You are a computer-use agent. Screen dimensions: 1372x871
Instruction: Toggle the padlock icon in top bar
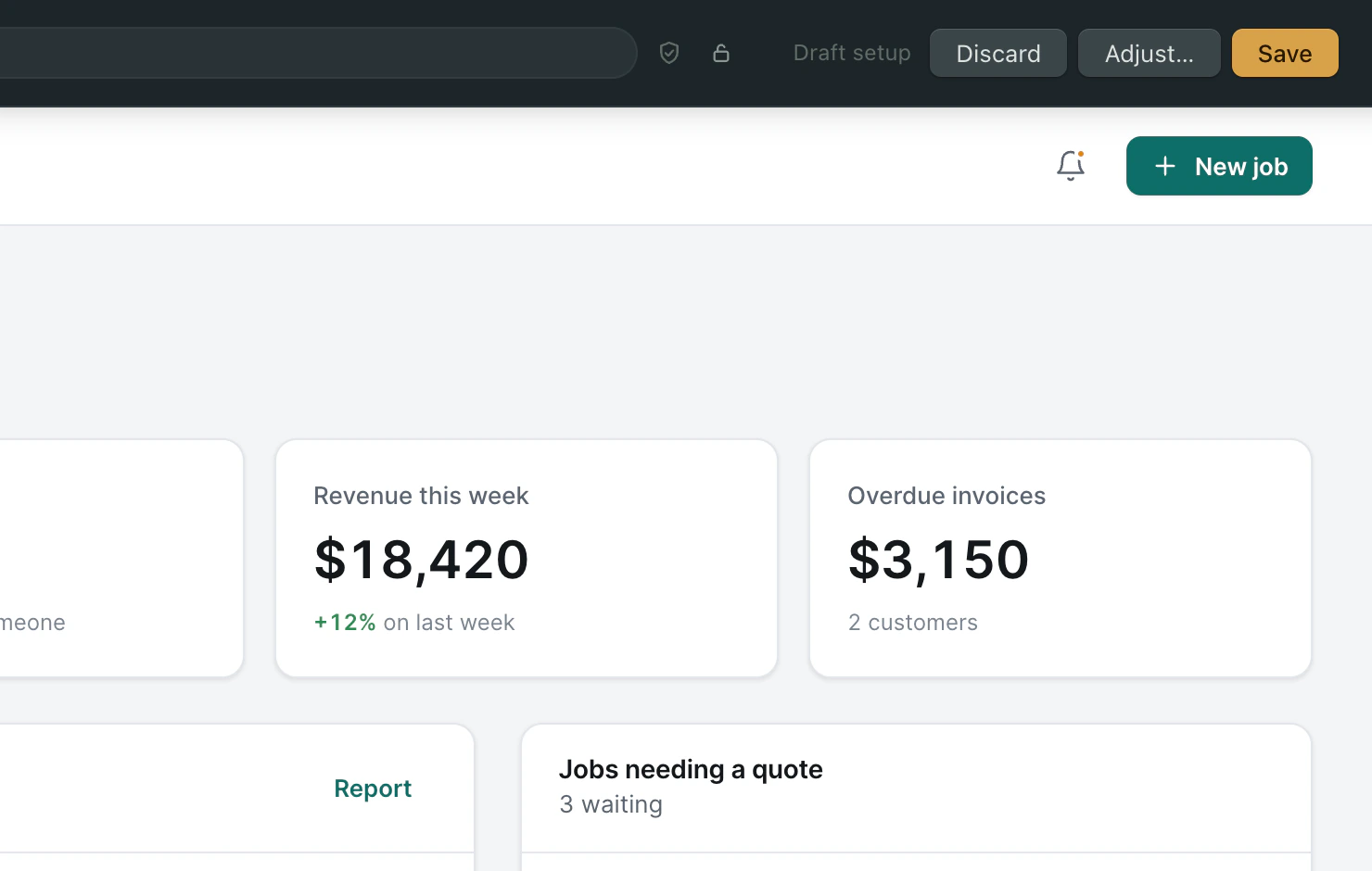click(x=721, y=53)
